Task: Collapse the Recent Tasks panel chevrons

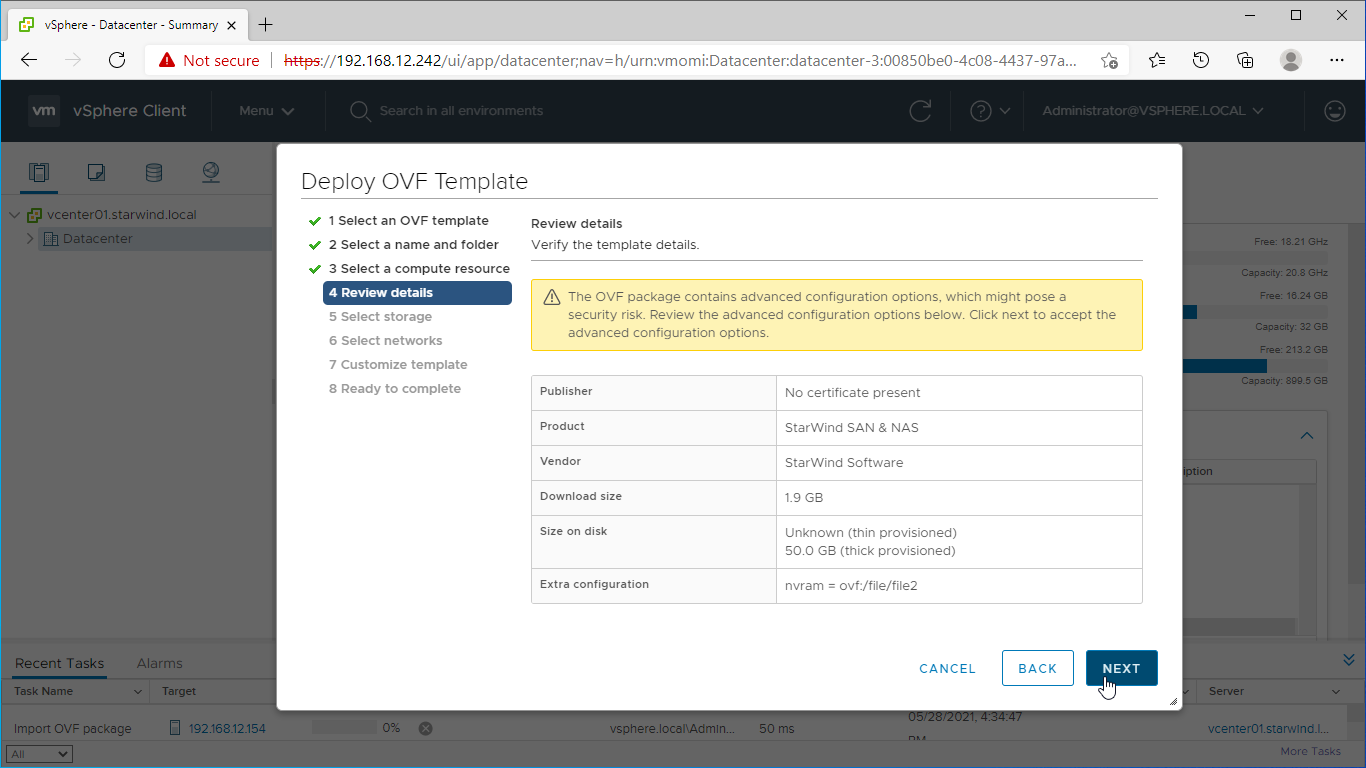Action: point(1349,660)
